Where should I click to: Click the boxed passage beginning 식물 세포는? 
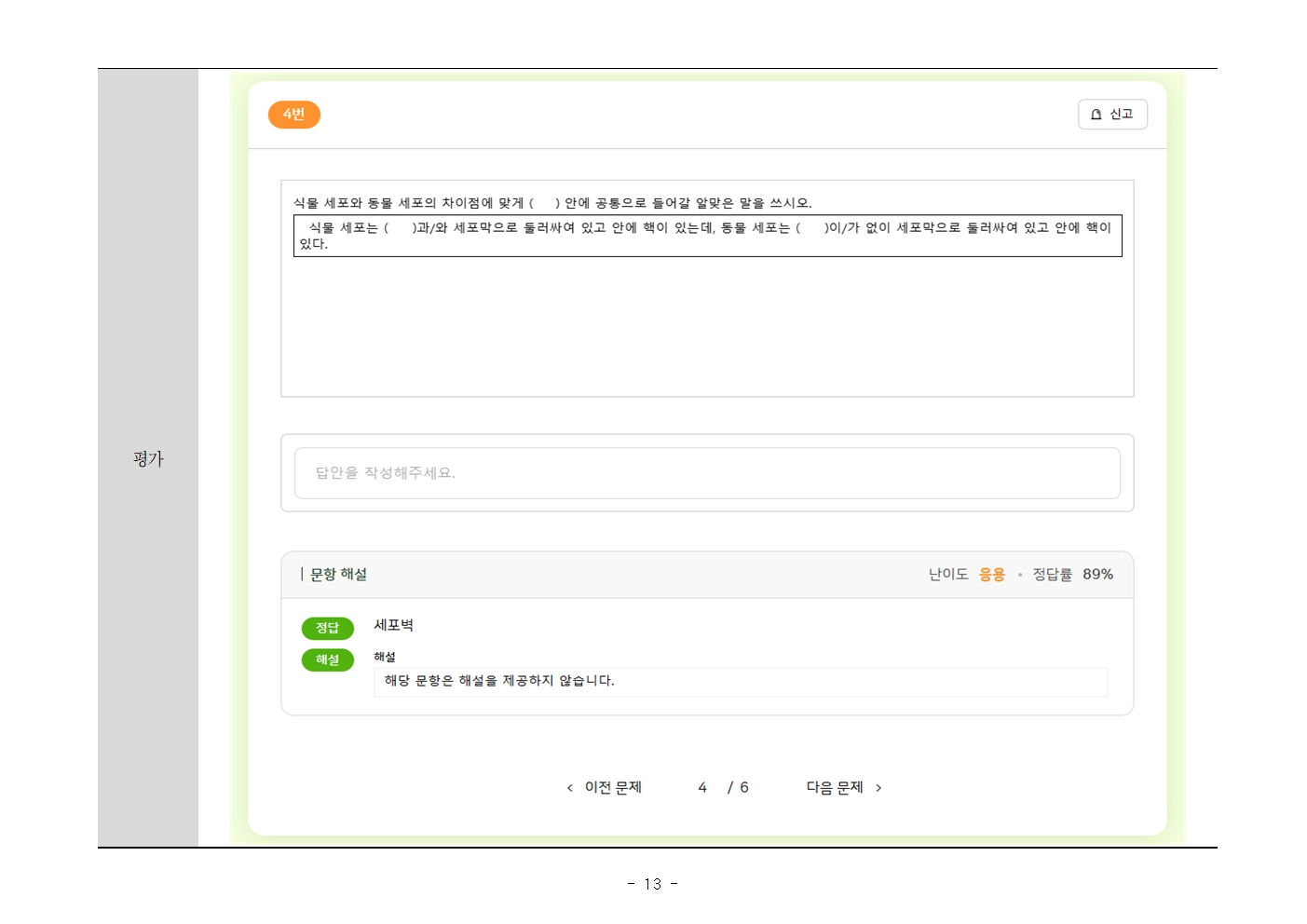pos(708,236)
